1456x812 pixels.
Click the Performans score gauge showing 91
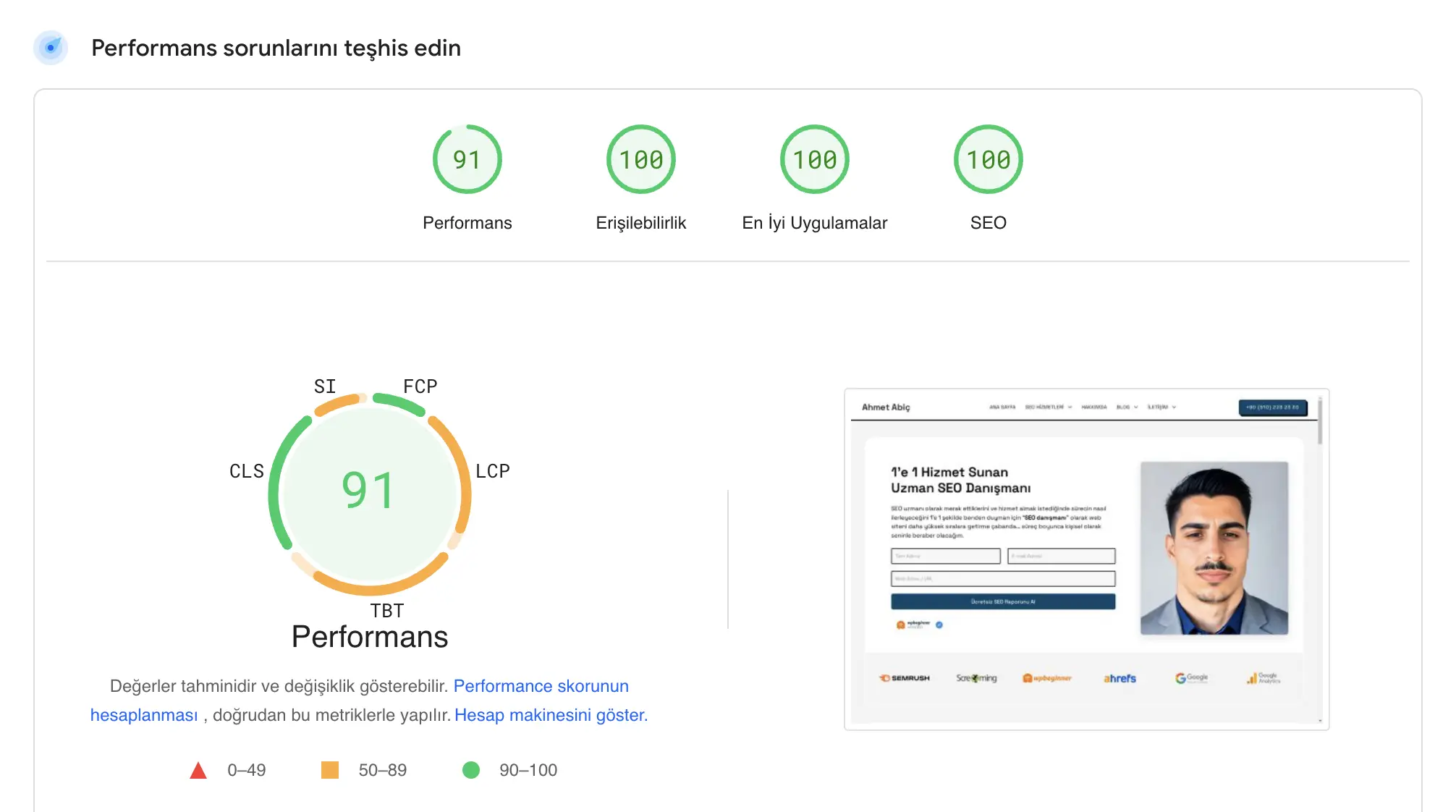467,159
